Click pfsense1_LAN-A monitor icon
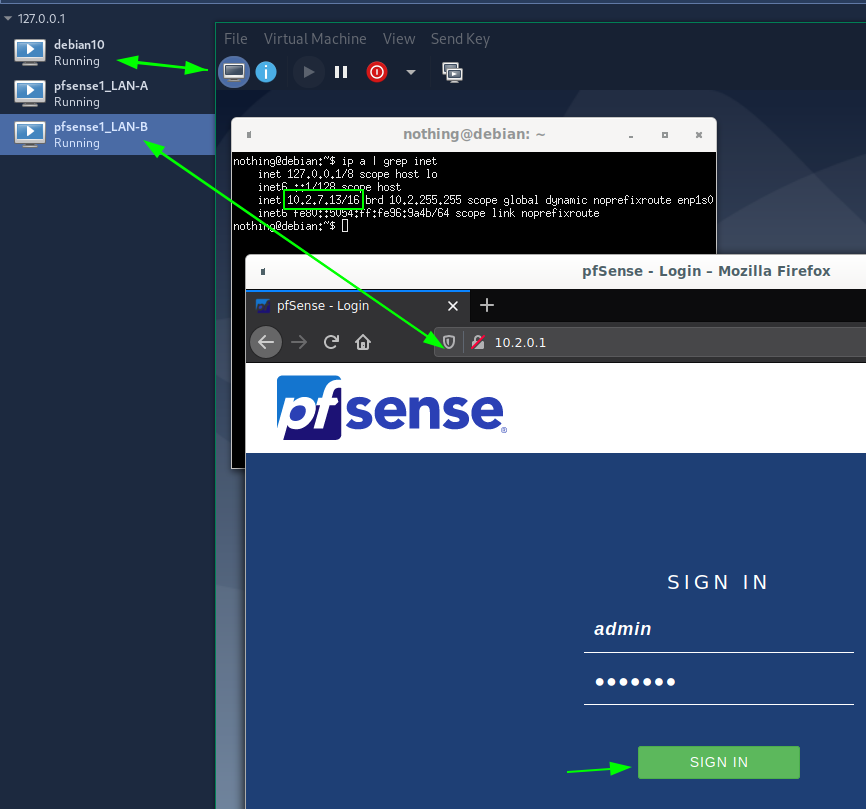Viewport: 866px width, 809px height. click(x=30, y=94)
